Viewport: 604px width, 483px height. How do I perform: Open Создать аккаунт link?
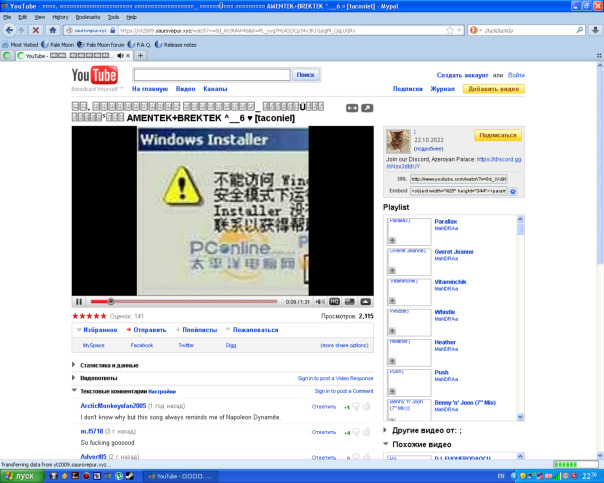[462, 75]
